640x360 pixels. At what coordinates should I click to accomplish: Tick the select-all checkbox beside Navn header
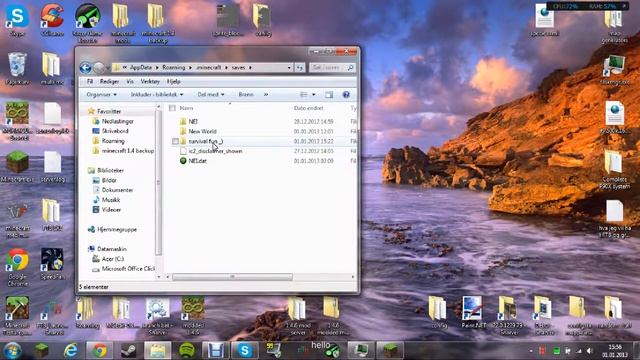(172, 108)
